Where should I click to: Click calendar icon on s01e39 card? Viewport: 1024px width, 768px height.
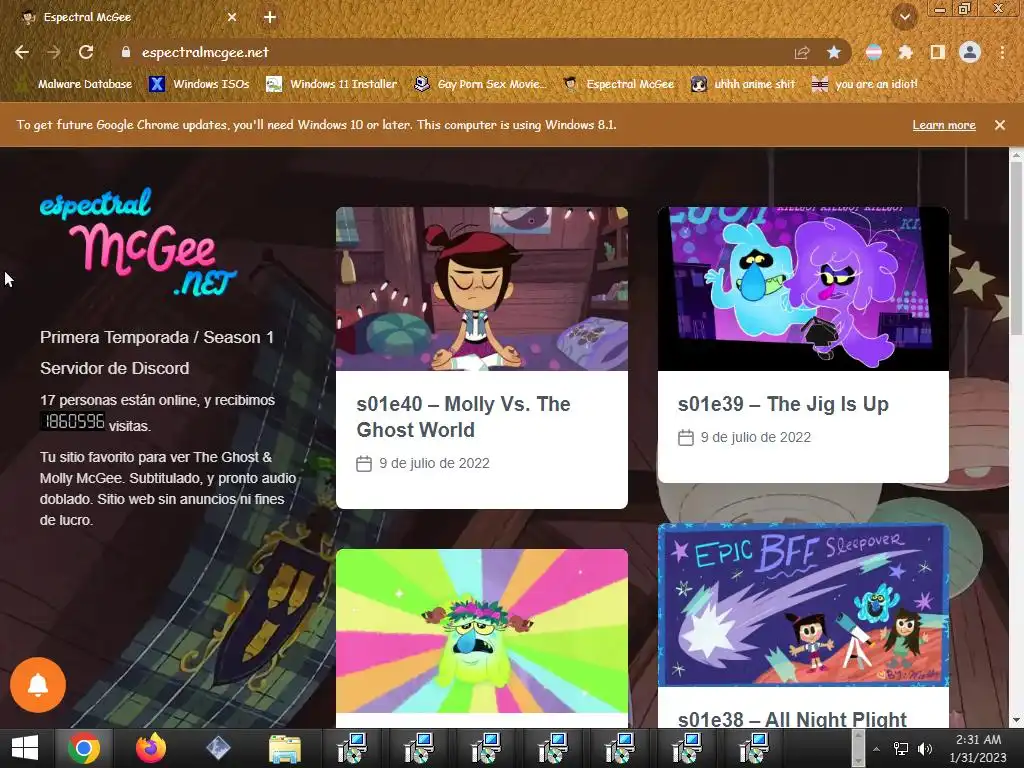coord(686,438)
